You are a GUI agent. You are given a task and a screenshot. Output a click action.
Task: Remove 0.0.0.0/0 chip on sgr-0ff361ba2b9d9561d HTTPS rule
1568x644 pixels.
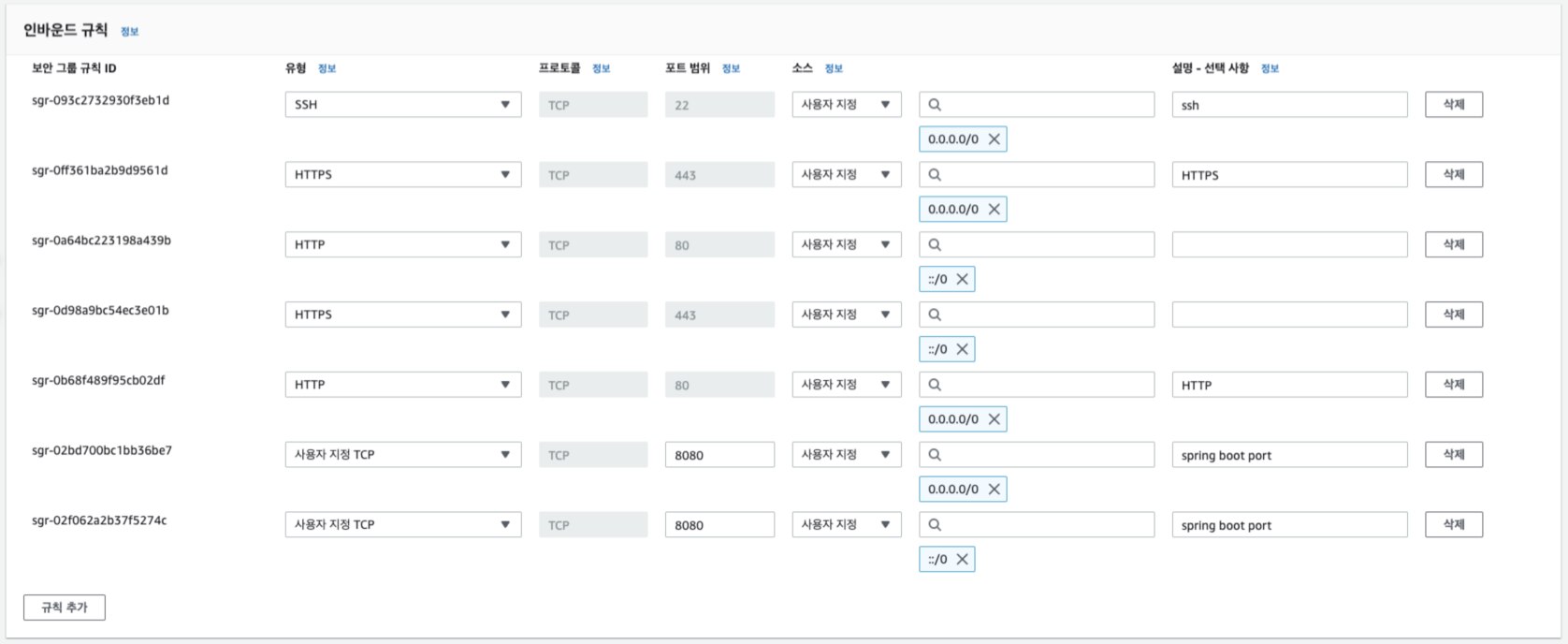[x=994, y=210]
